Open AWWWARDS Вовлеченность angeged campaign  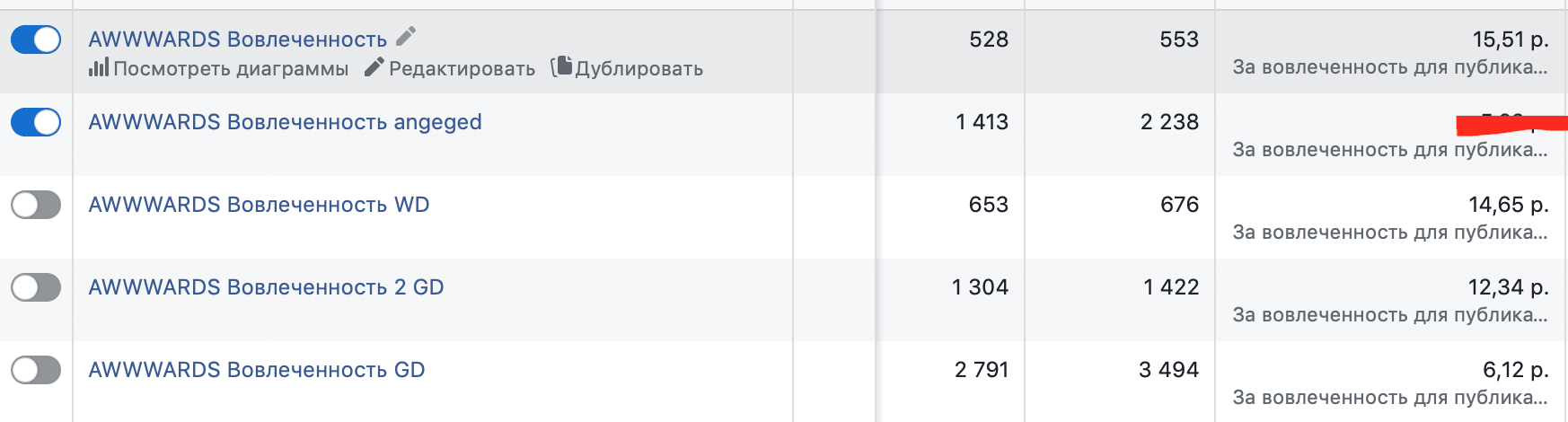[x=285, y=122]
